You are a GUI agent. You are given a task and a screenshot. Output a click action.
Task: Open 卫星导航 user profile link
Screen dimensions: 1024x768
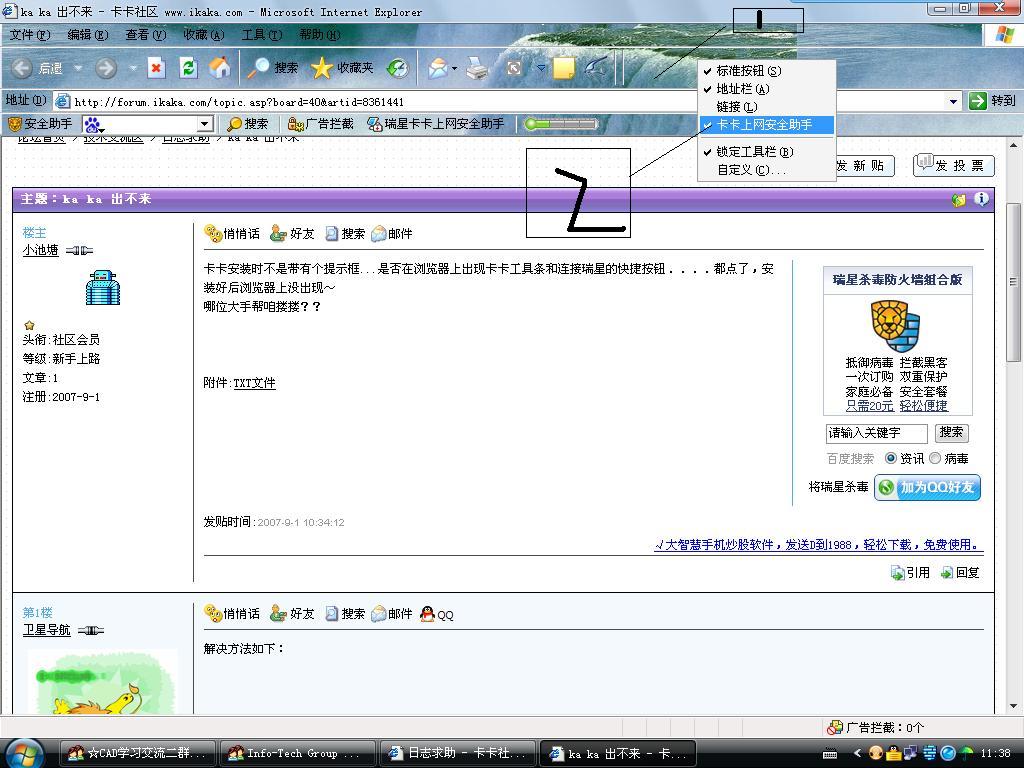pyautogui.click(x=46, y=630)
